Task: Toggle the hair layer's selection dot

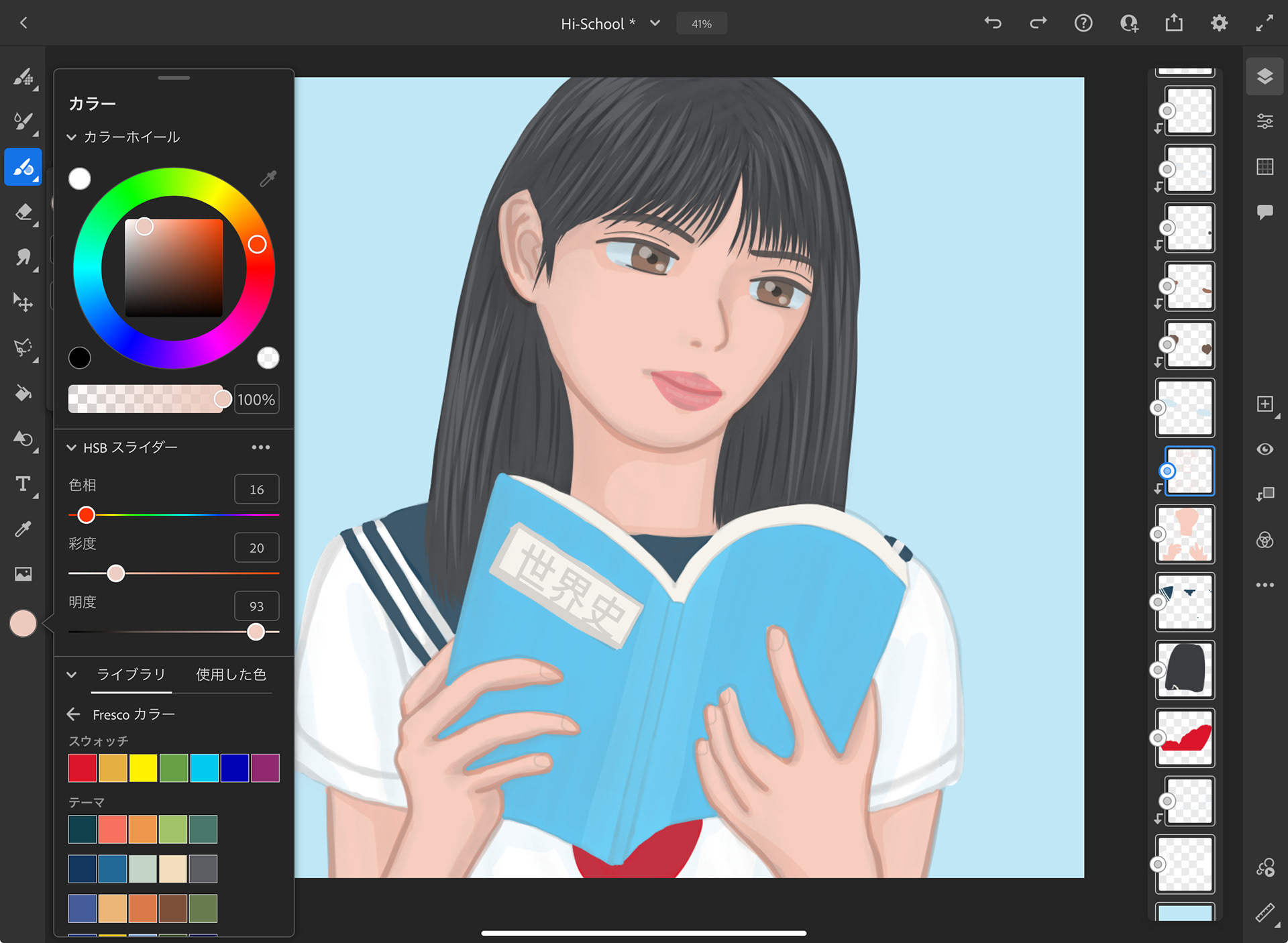Action: pyautogui.click(x=1157, y=670)
